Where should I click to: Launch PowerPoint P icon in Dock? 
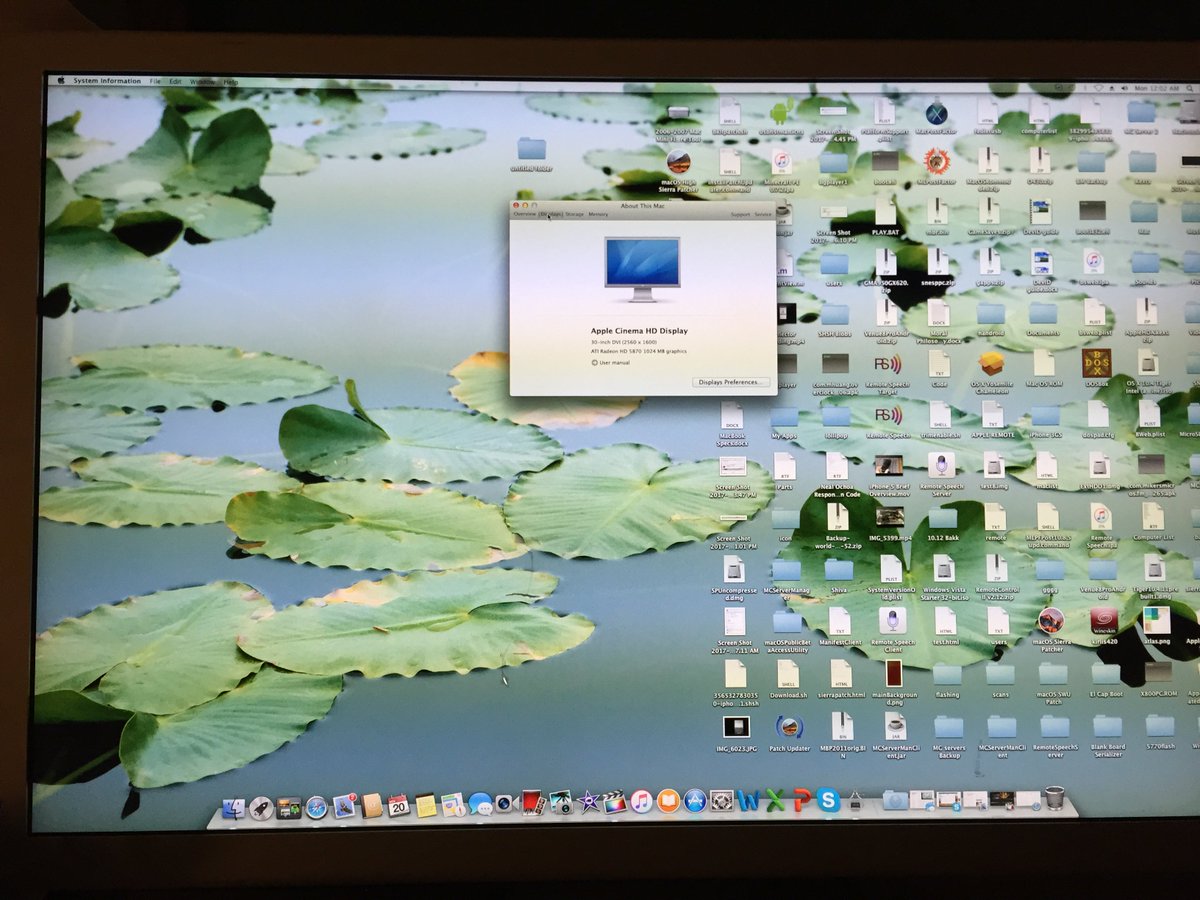tap(801, 800)
